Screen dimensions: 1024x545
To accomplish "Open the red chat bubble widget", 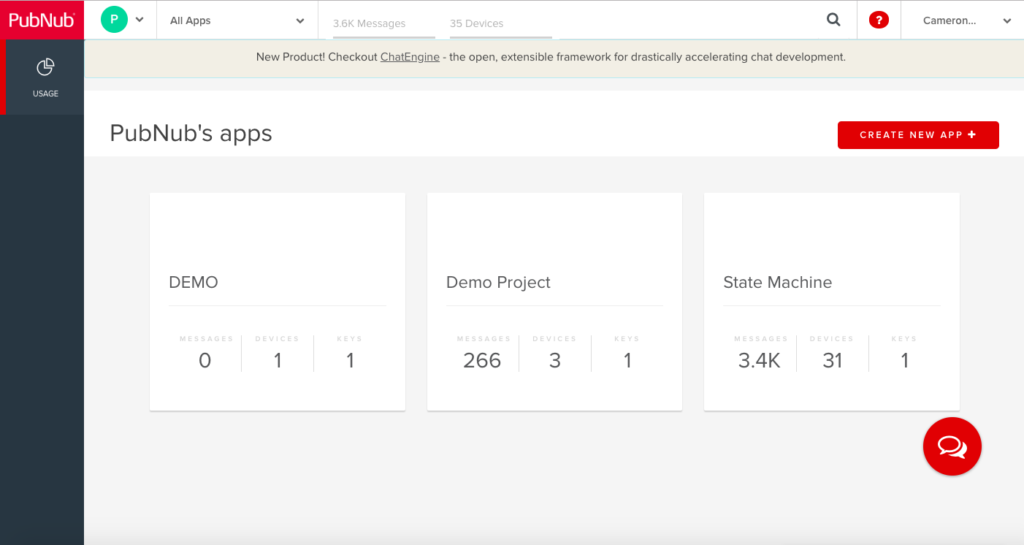I will pos(951,446).
